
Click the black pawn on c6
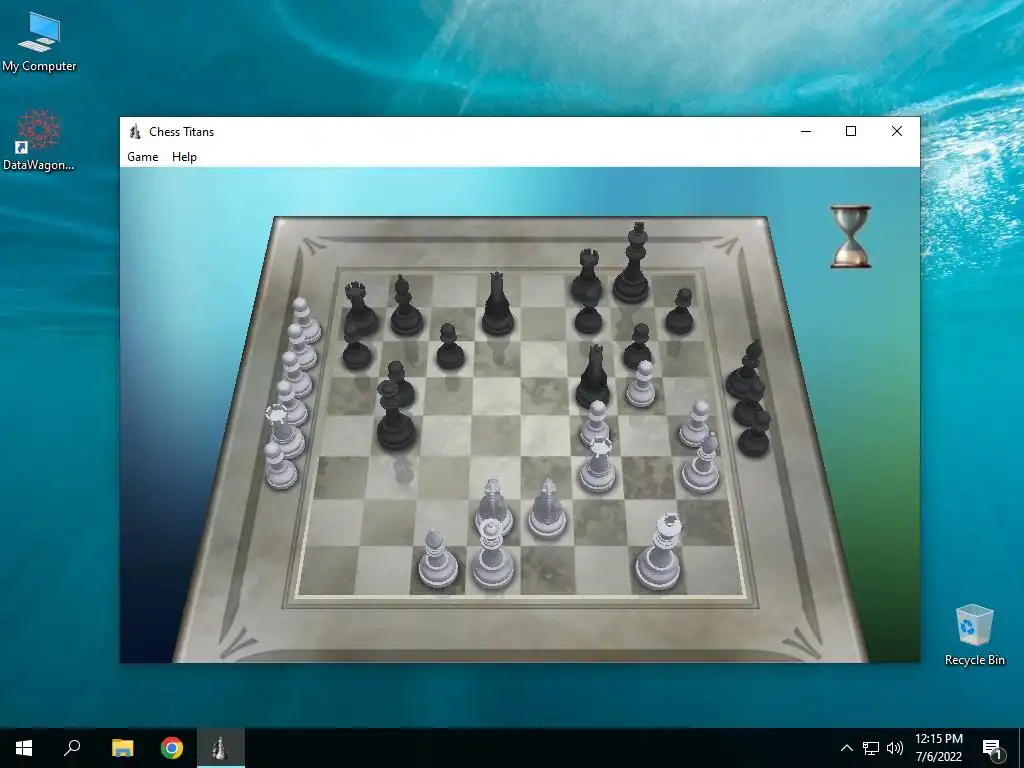[x=450, y=346]
